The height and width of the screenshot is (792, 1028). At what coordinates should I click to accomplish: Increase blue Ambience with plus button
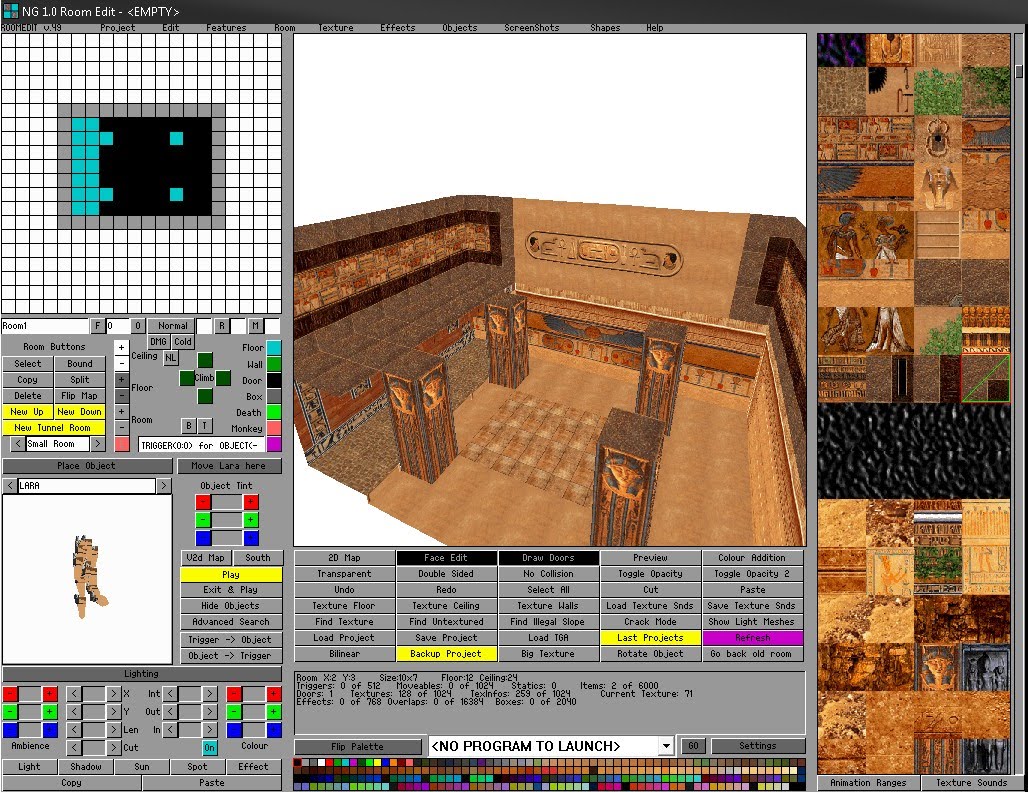(x=50, y=730)
